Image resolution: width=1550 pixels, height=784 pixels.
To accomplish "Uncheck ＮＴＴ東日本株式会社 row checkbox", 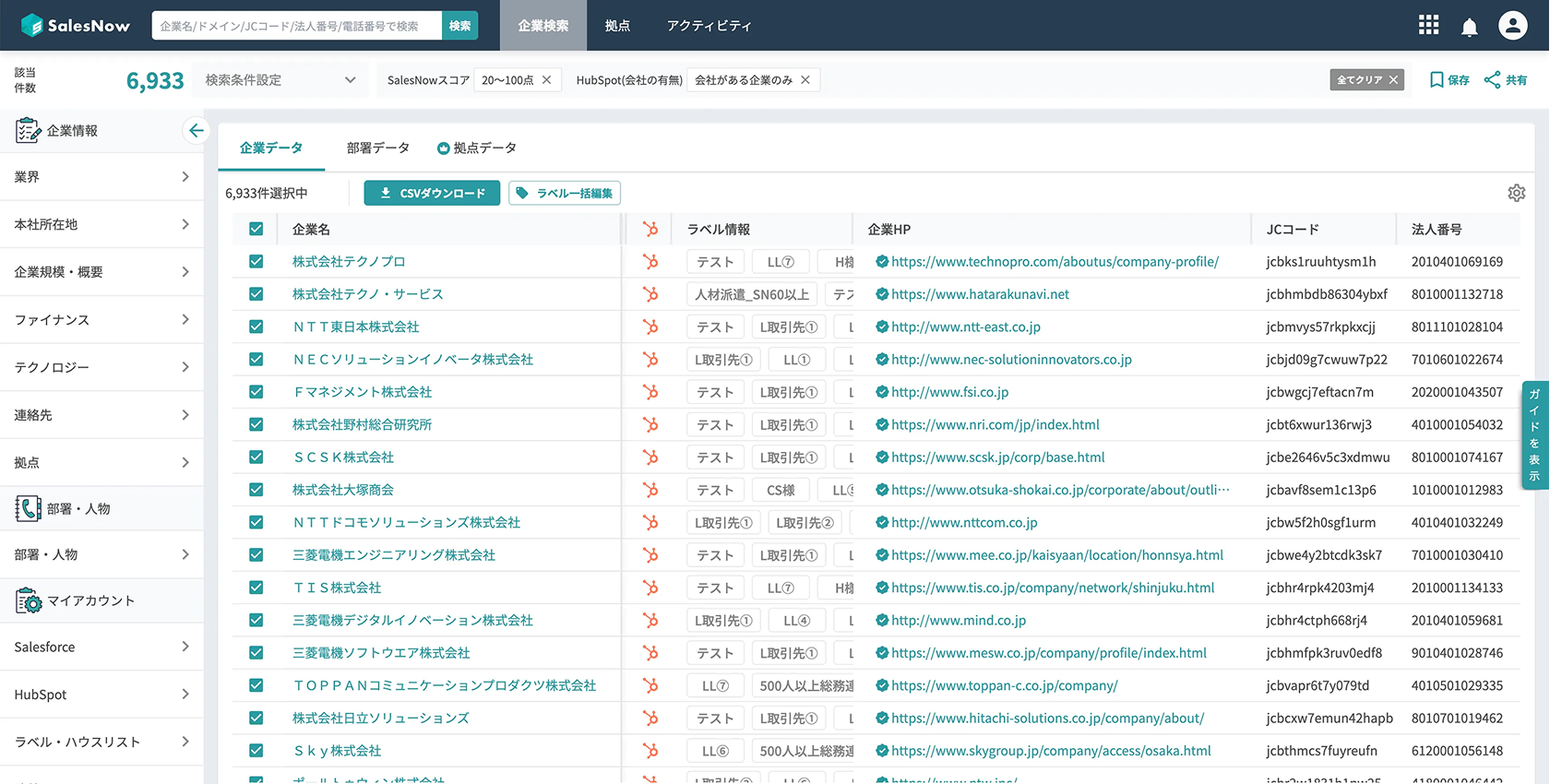I will [x=256, y=327].
